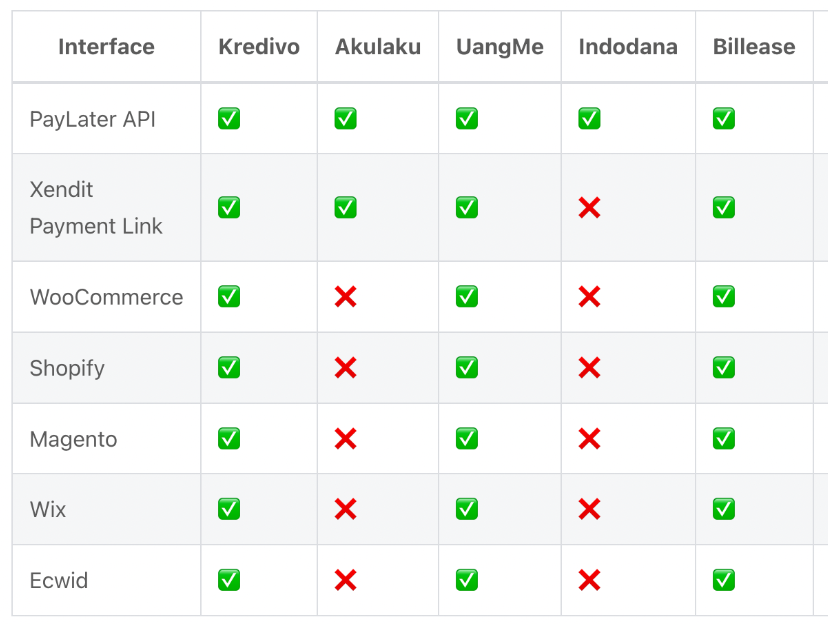The width and height of the screenshot is (828, 624).
Task: Click Kredivo green checkmark in Ecwid row
Action: pos(229,580)
